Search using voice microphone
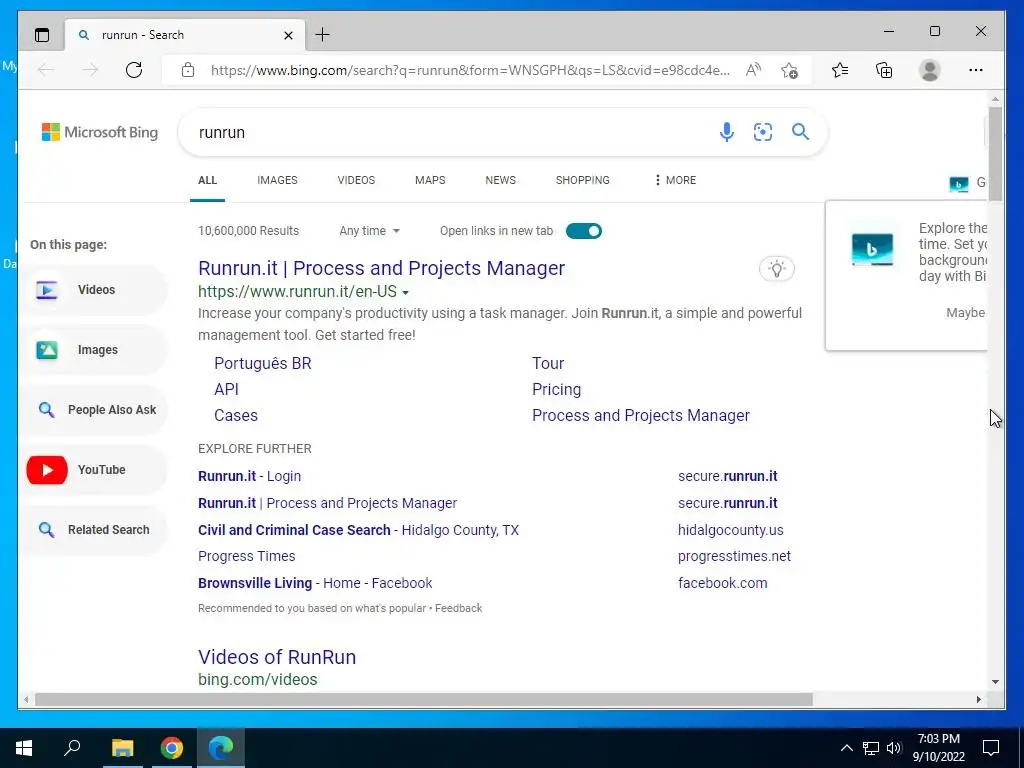Screen dimensions: 1024x768 (x=726, y=132)
